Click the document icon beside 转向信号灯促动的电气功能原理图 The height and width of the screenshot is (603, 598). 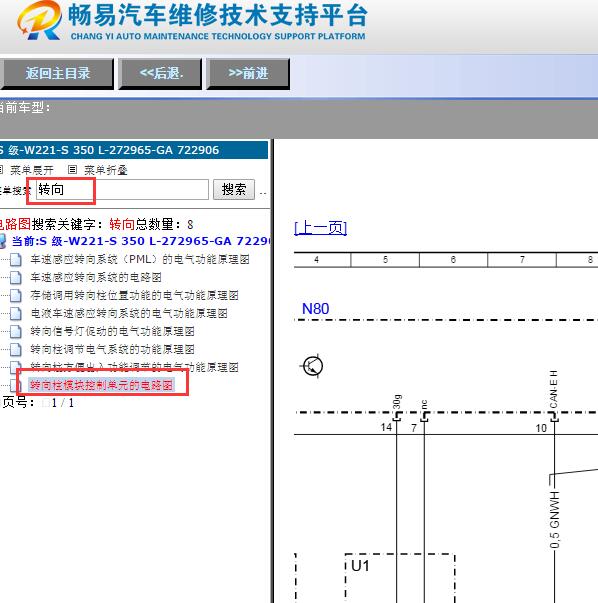16,331
